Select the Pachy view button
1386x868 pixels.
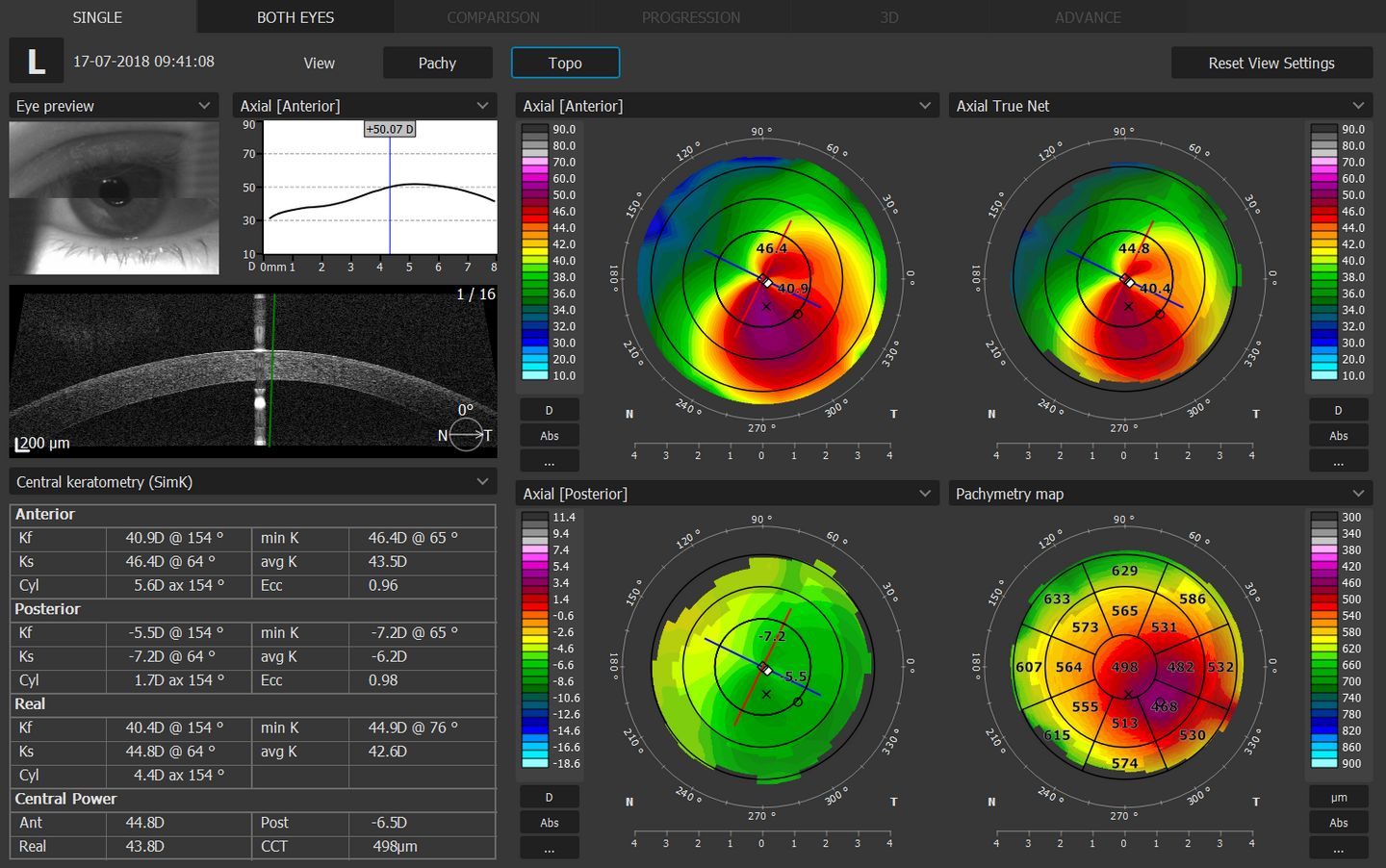click(x=437, y=63)
